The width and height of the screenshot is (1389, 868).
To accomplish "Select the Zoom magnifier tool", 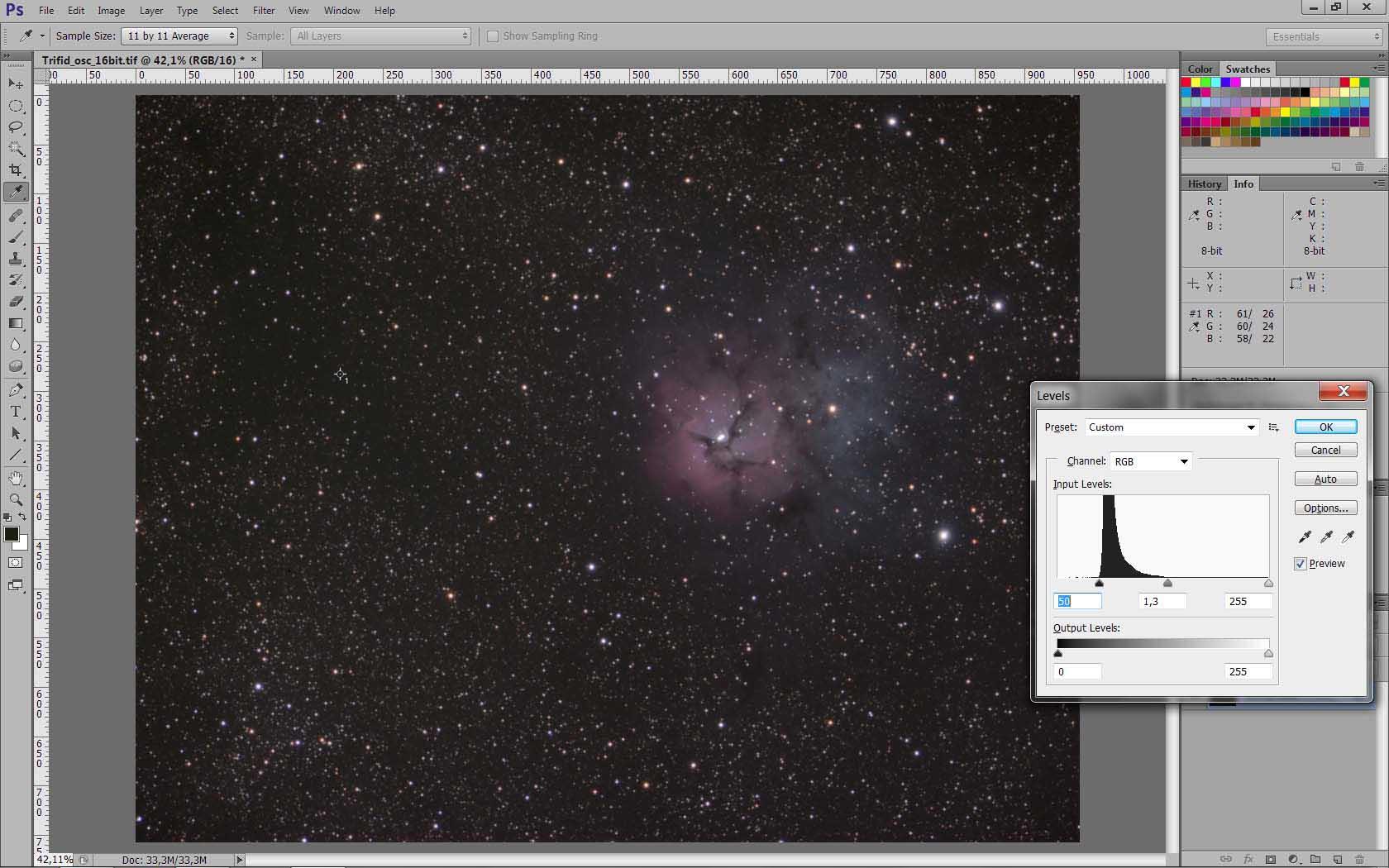I will coord(16,500).
